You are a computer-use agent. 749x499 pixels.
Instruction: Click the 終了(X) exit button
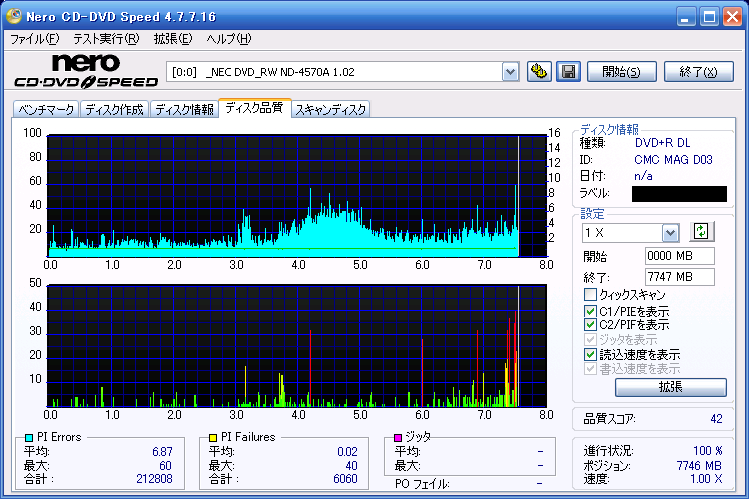click(x=699, y=72)
